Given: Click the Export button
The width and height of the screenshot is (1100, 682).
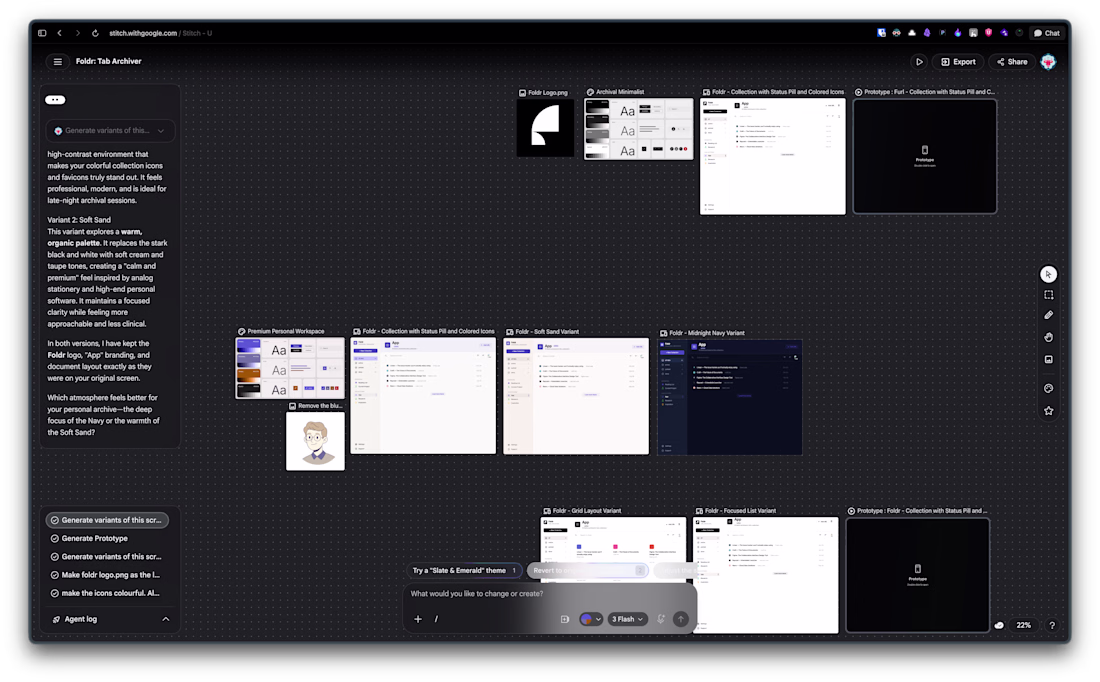Looking at the screenshot, I should 958,62.
